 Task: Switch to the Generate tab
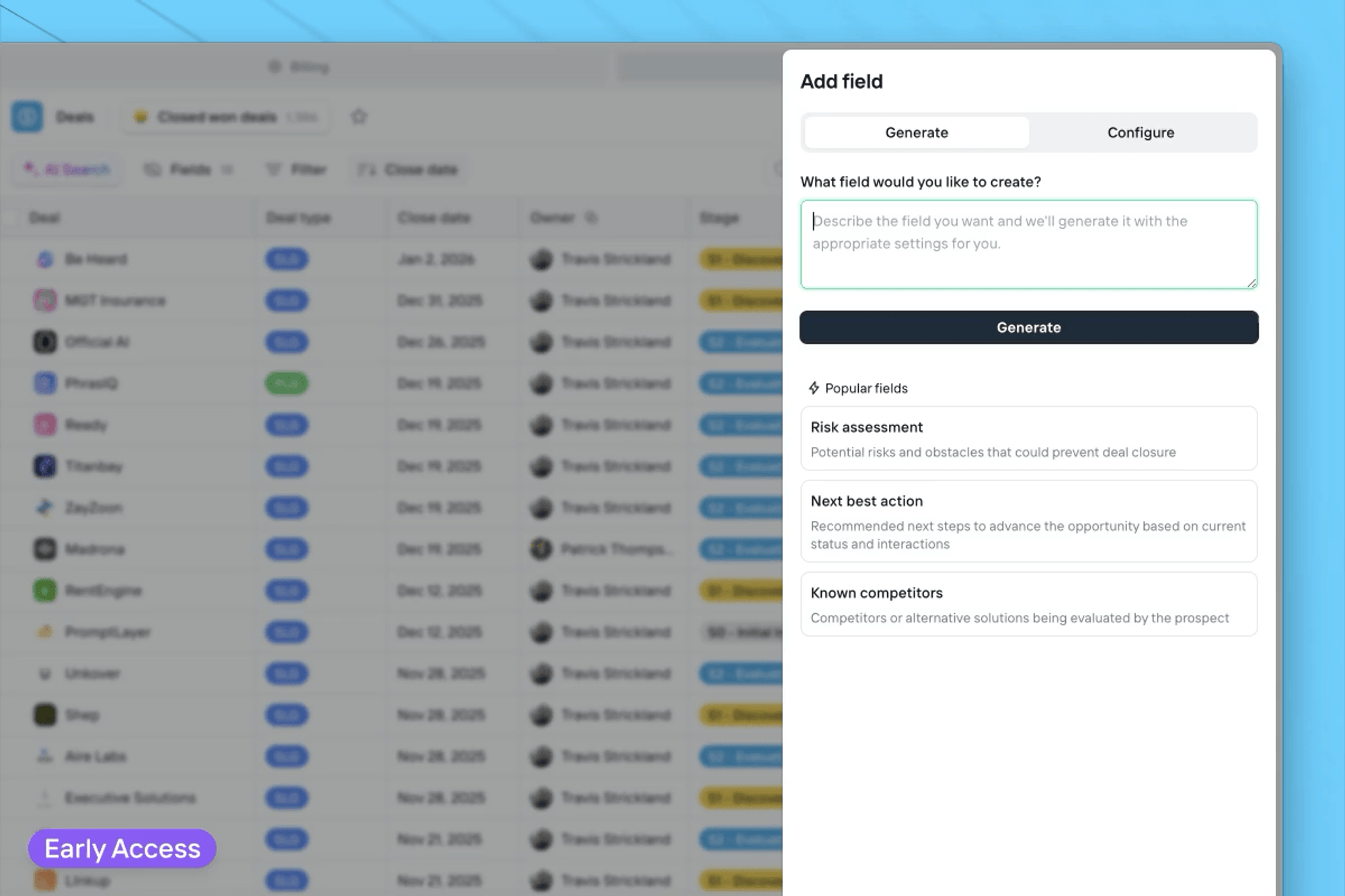coord(916,132)
